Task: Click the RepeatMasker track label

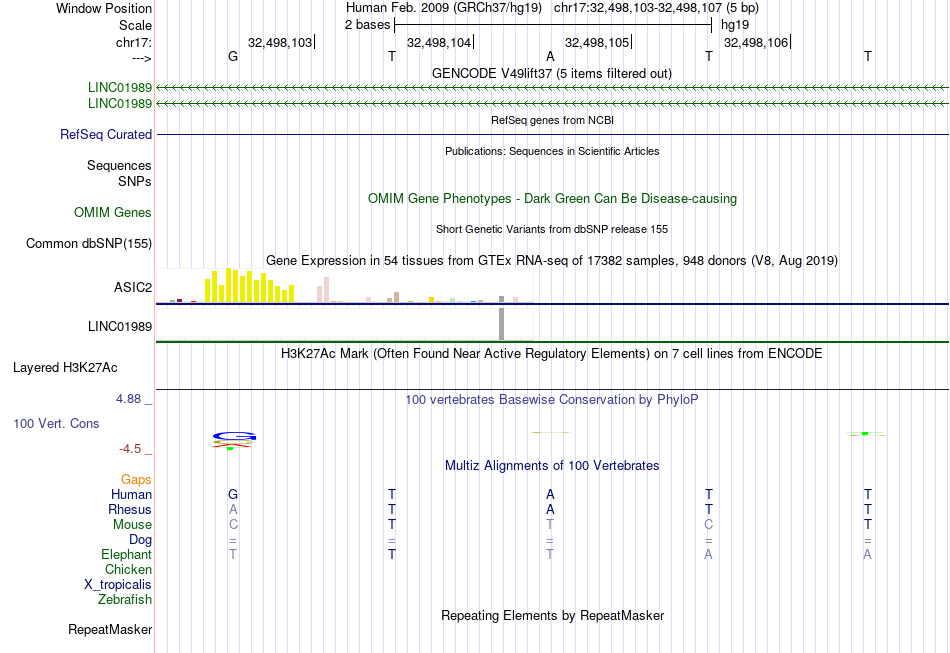Action: (110, 630)
